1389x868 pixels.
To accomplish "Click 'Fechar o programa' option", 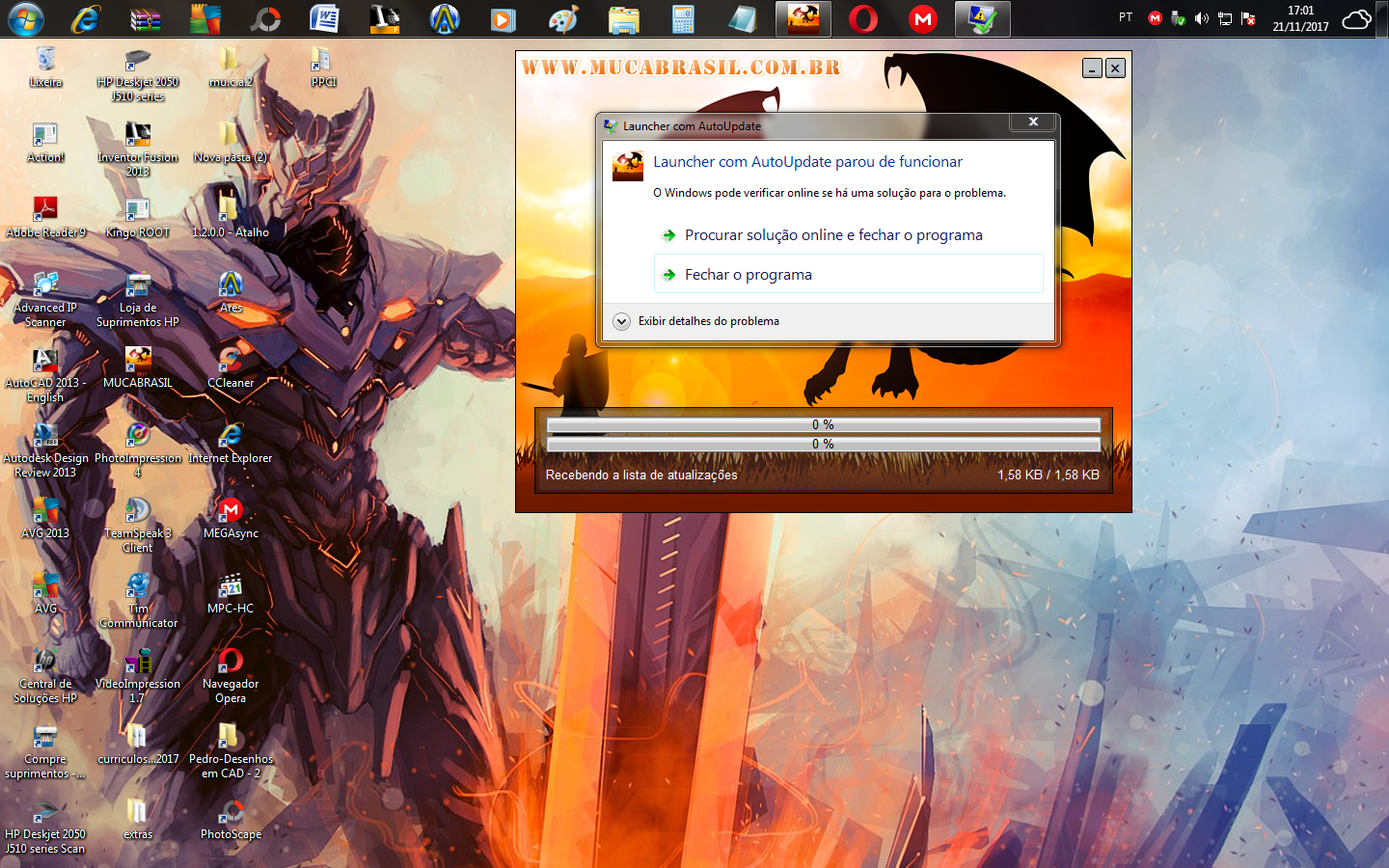I will [x=749, y=275].
